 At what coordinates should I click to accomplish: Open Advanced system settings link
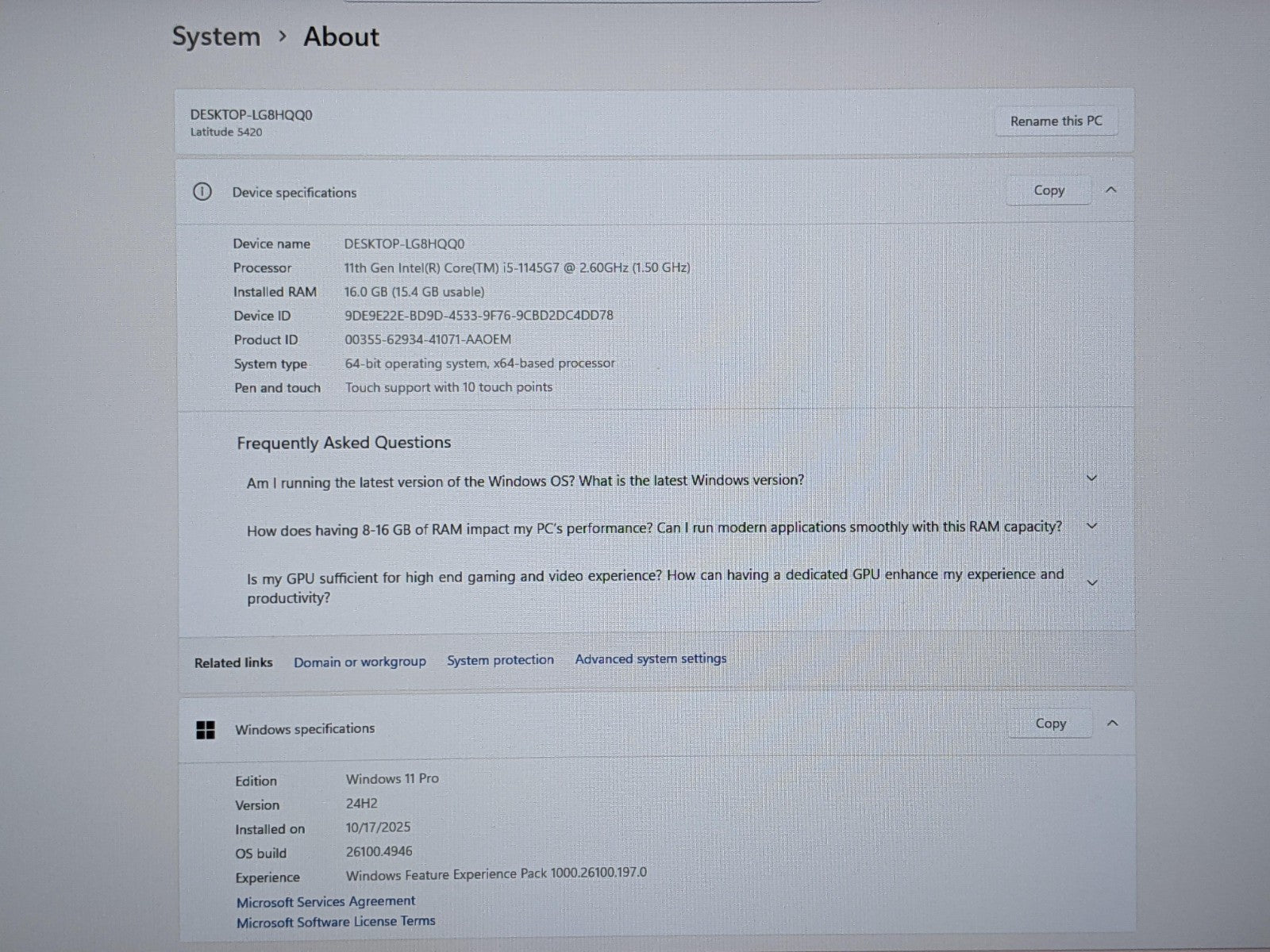(x=650, y=658)
